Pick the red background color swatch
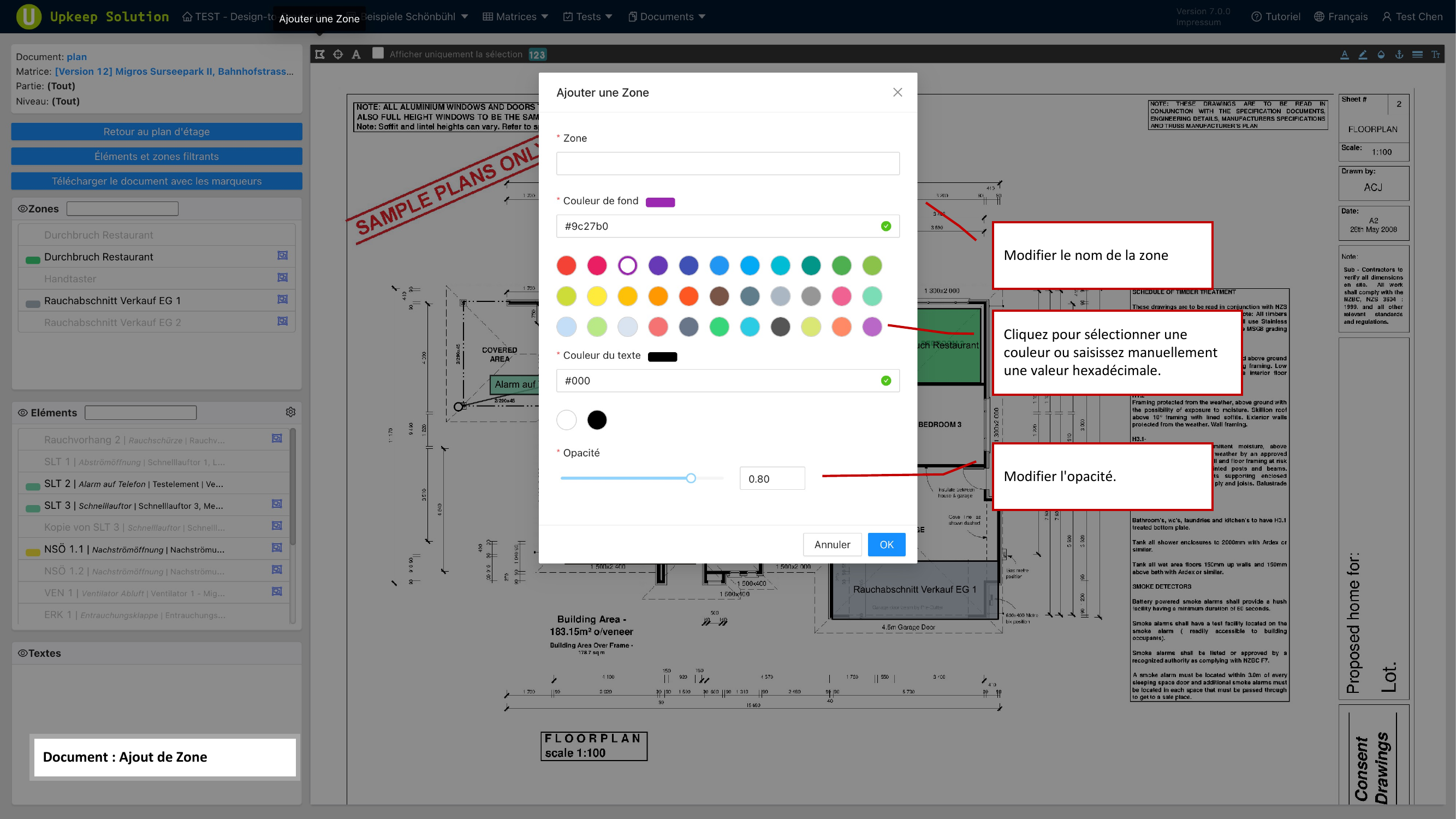 coord(566,266)
